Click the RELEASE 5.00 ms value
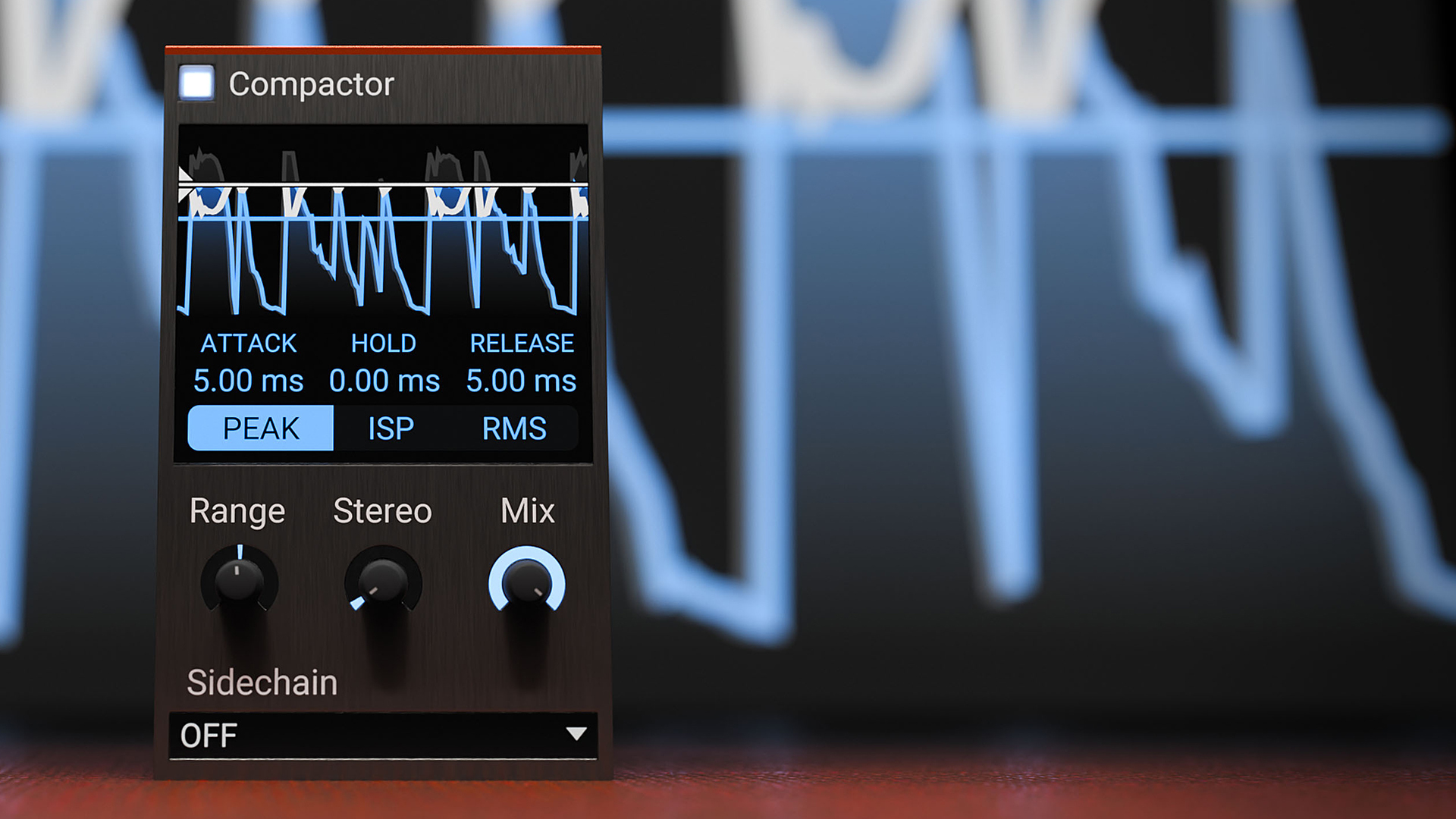Viewport: 1456px width, 819px height. pyautogui.click(x=521, y=381)
